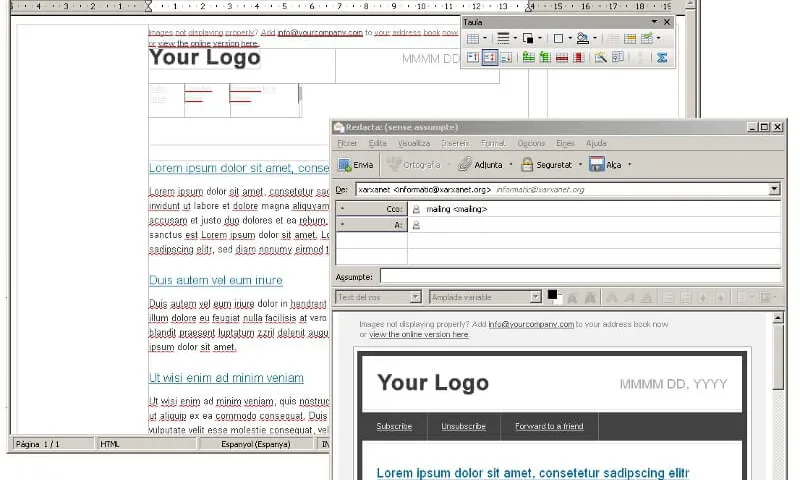Open the Opcions menu

[x=531, y=143]
